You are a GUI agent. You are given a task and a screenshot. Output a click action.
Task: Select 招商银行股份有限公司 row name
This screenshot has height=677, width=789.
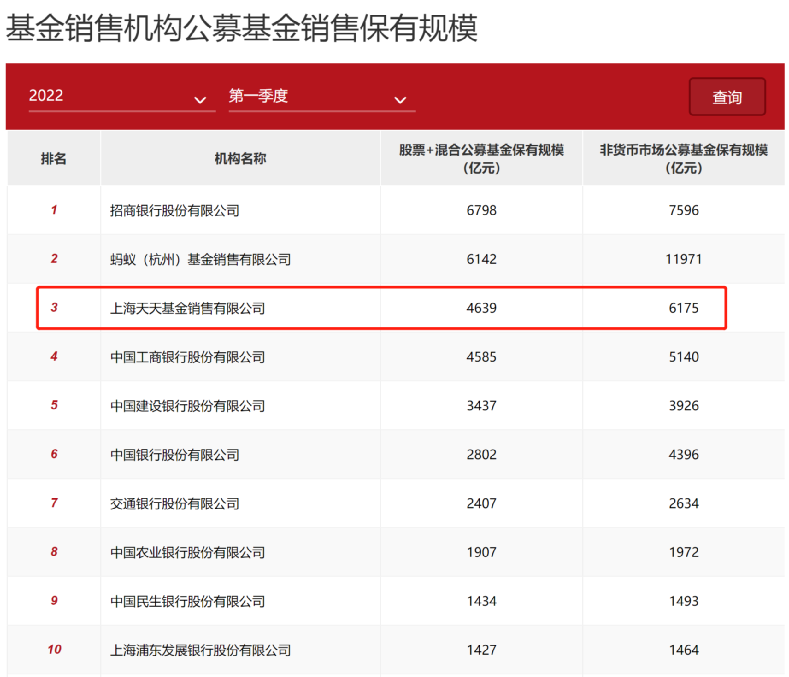click(175, 210)
